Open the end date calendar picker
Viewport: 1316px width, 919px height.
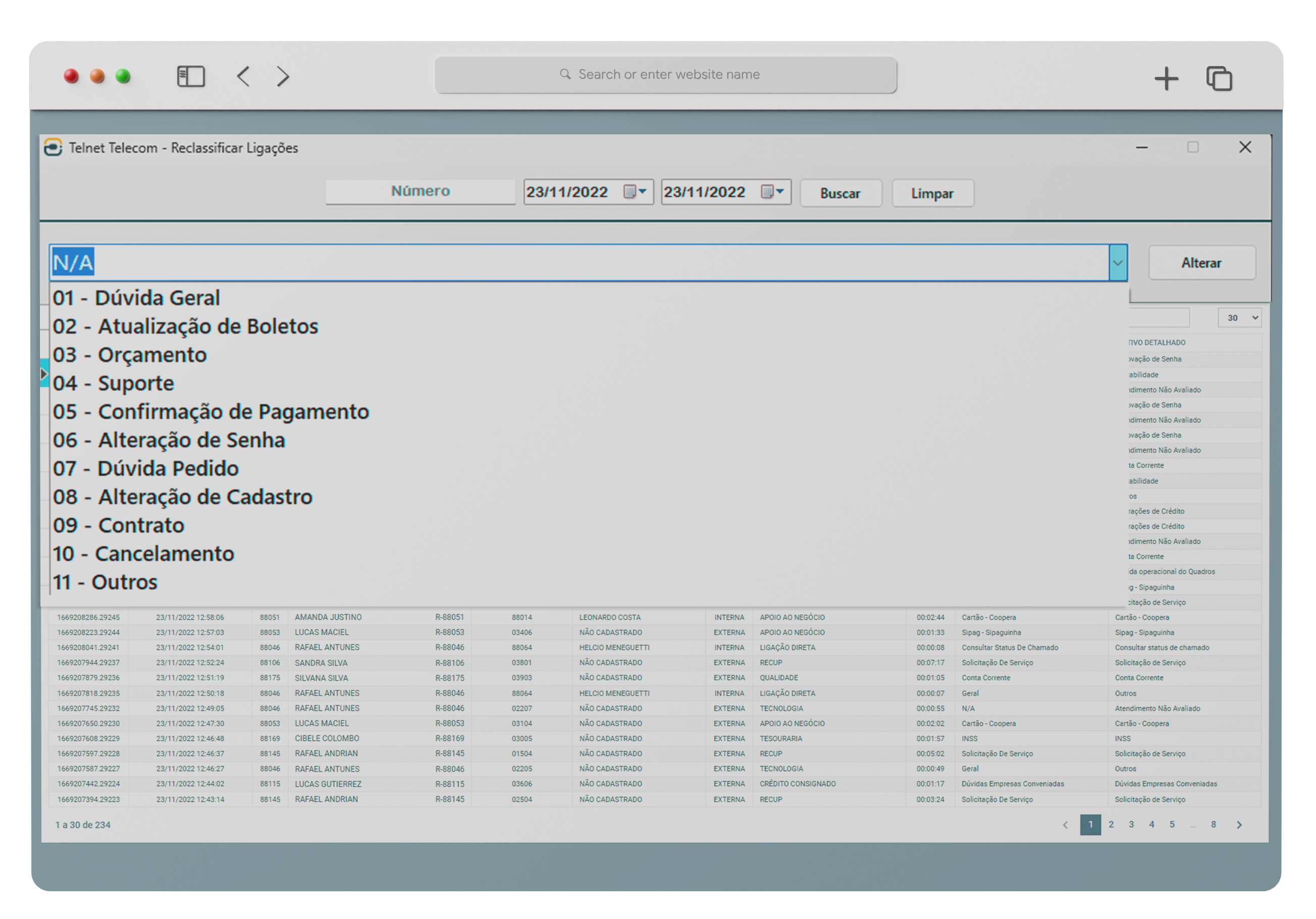(x=773, y=191)
